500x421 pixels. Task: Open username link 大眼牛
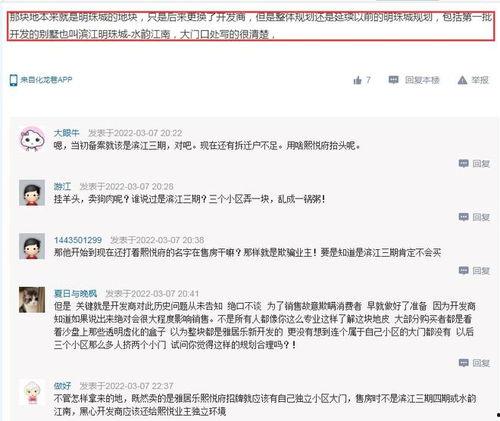coord(67,133)
